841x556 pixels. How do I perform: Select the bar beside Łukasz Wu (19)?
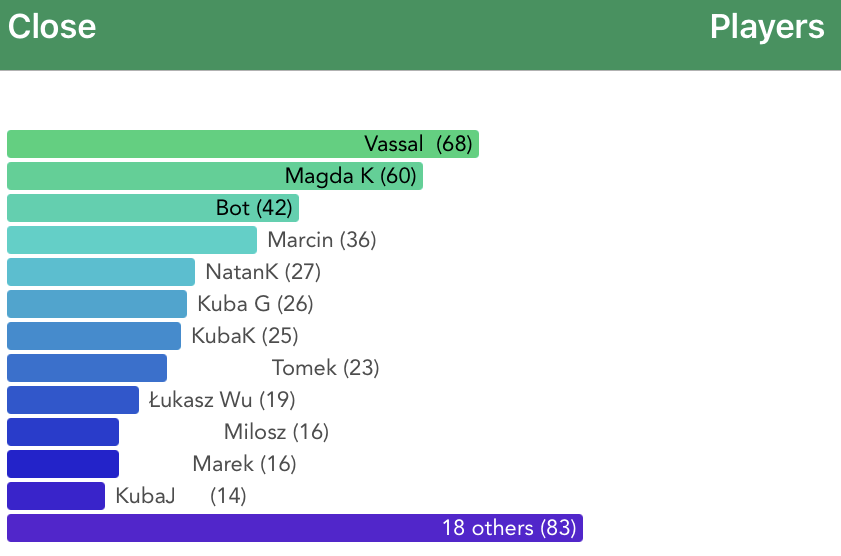click(73, 400)
